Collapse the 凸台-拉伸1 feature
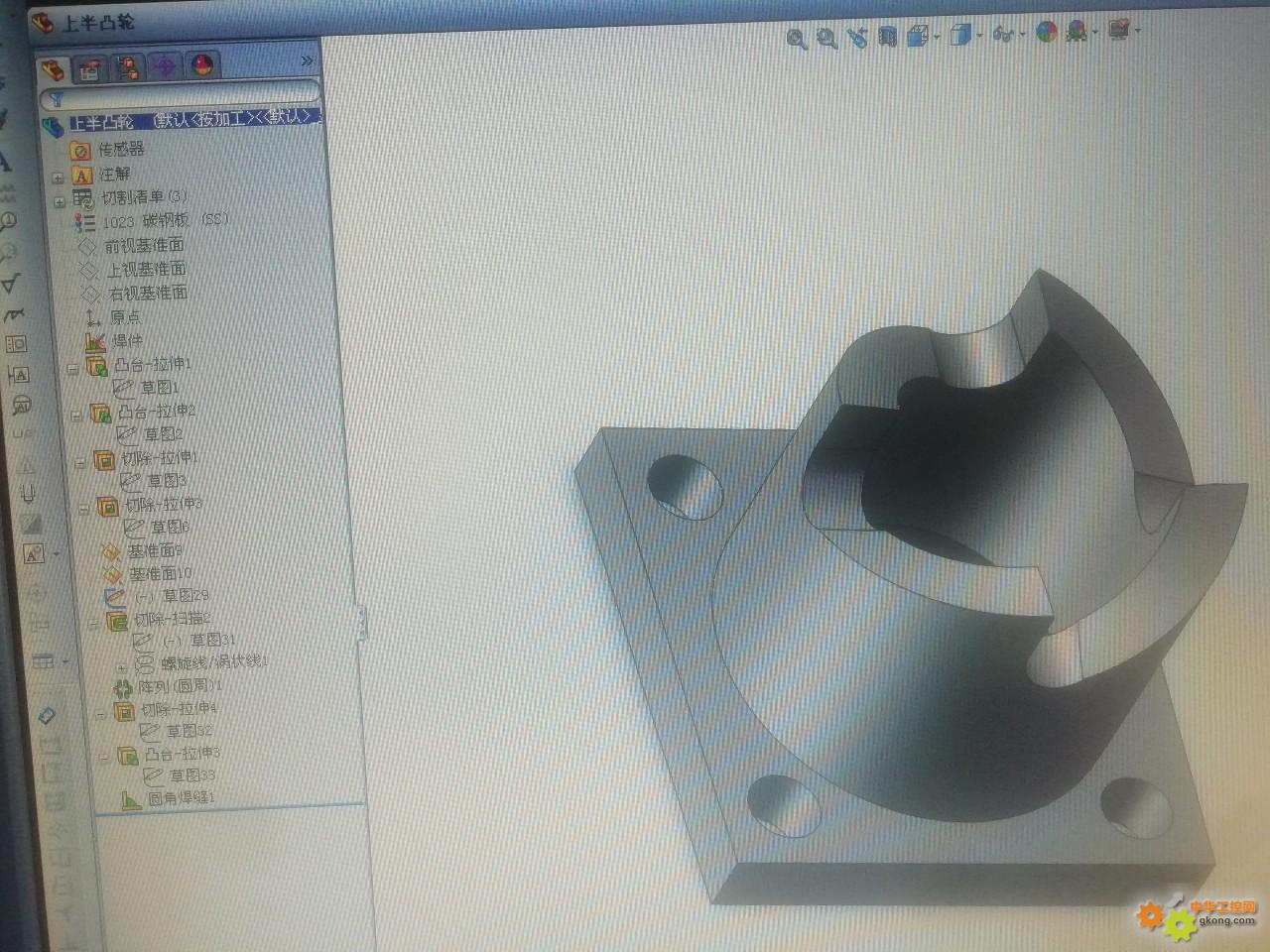The height and width of the screenshot is (952, 1270). [x=72, y=368]
